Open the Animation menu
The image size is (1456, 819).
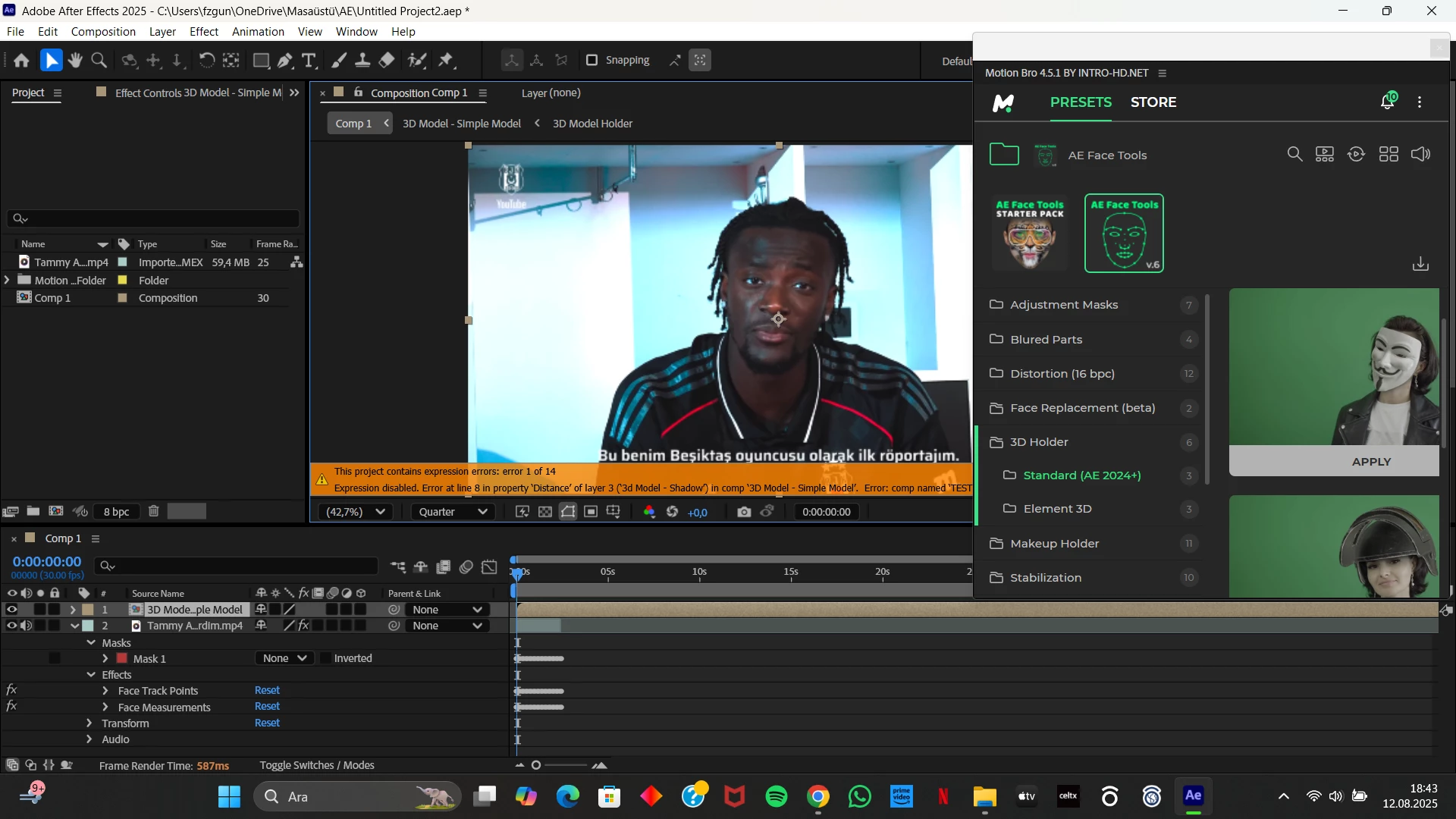click(258, 32)
